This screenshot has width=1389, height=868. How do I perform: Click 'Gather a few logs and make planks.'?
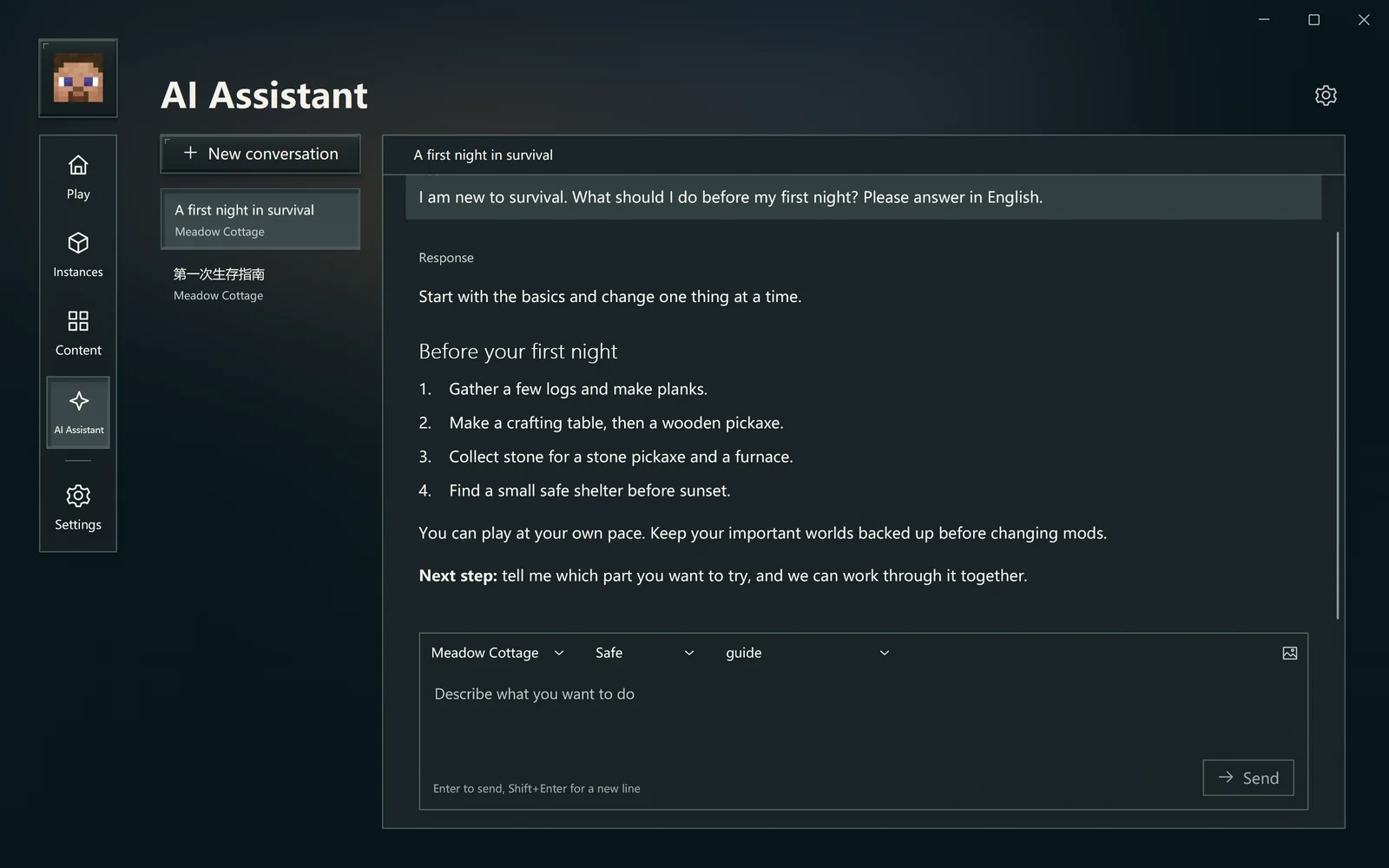[578, 389]
